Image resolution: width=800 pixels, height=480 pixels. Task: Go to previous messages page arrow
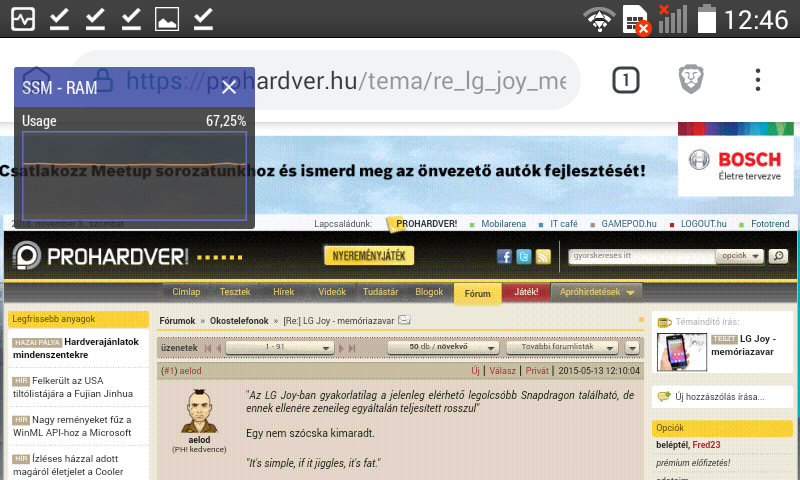(219, 348)
